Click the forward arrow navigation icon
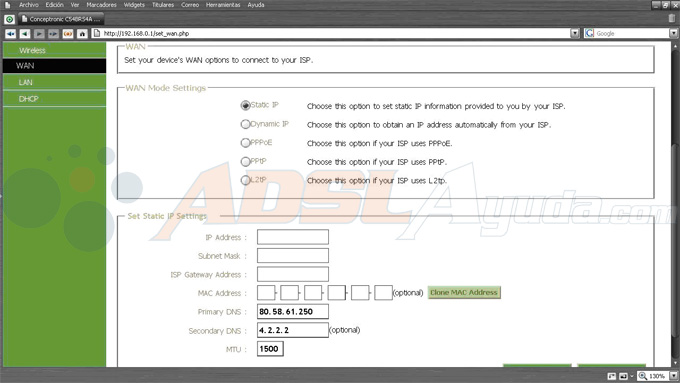This screenshot has height=383, width=680. [39, 33]
